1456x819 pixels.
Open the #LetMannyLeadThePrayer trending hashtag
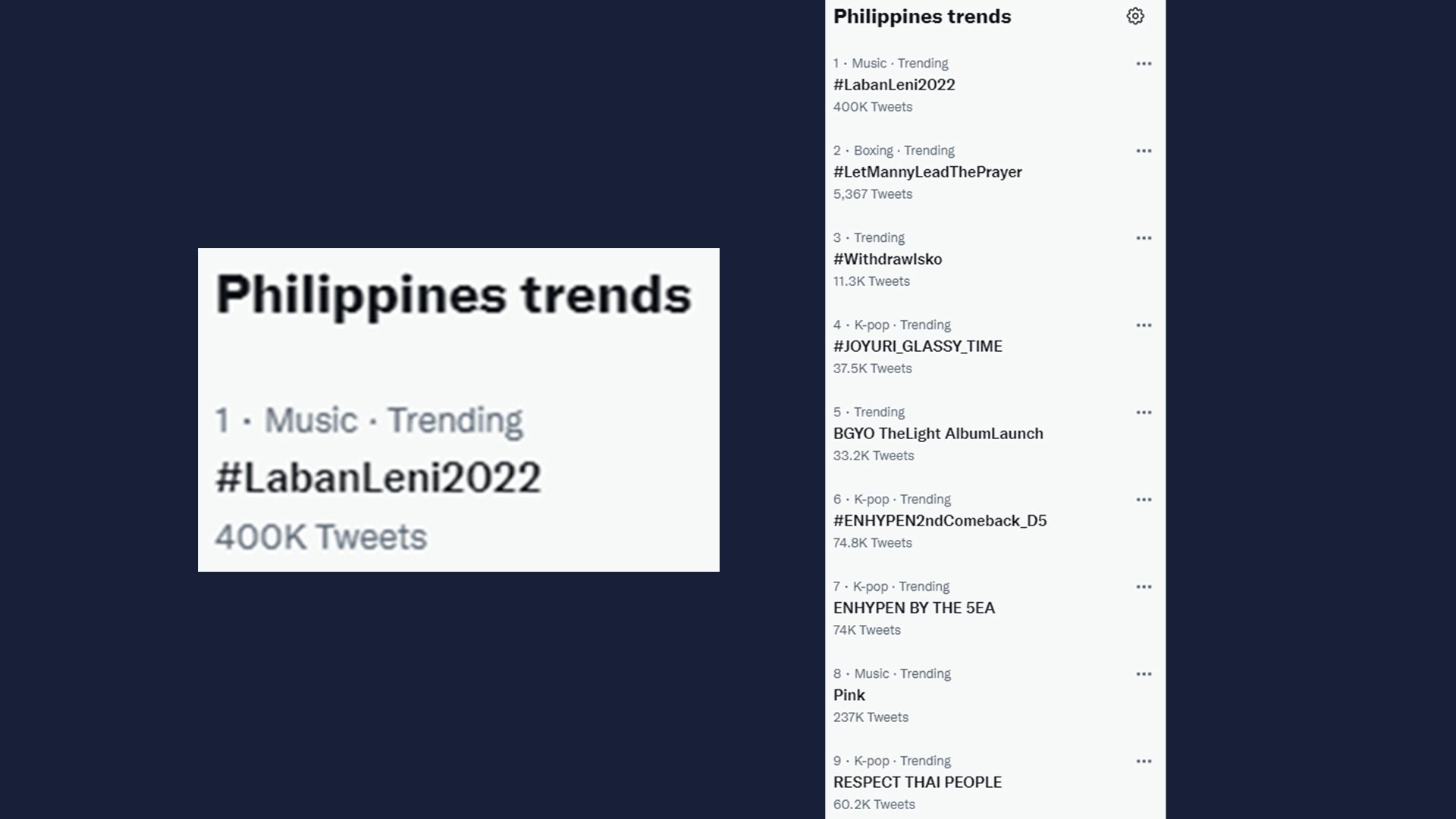[x=927, y=172]
